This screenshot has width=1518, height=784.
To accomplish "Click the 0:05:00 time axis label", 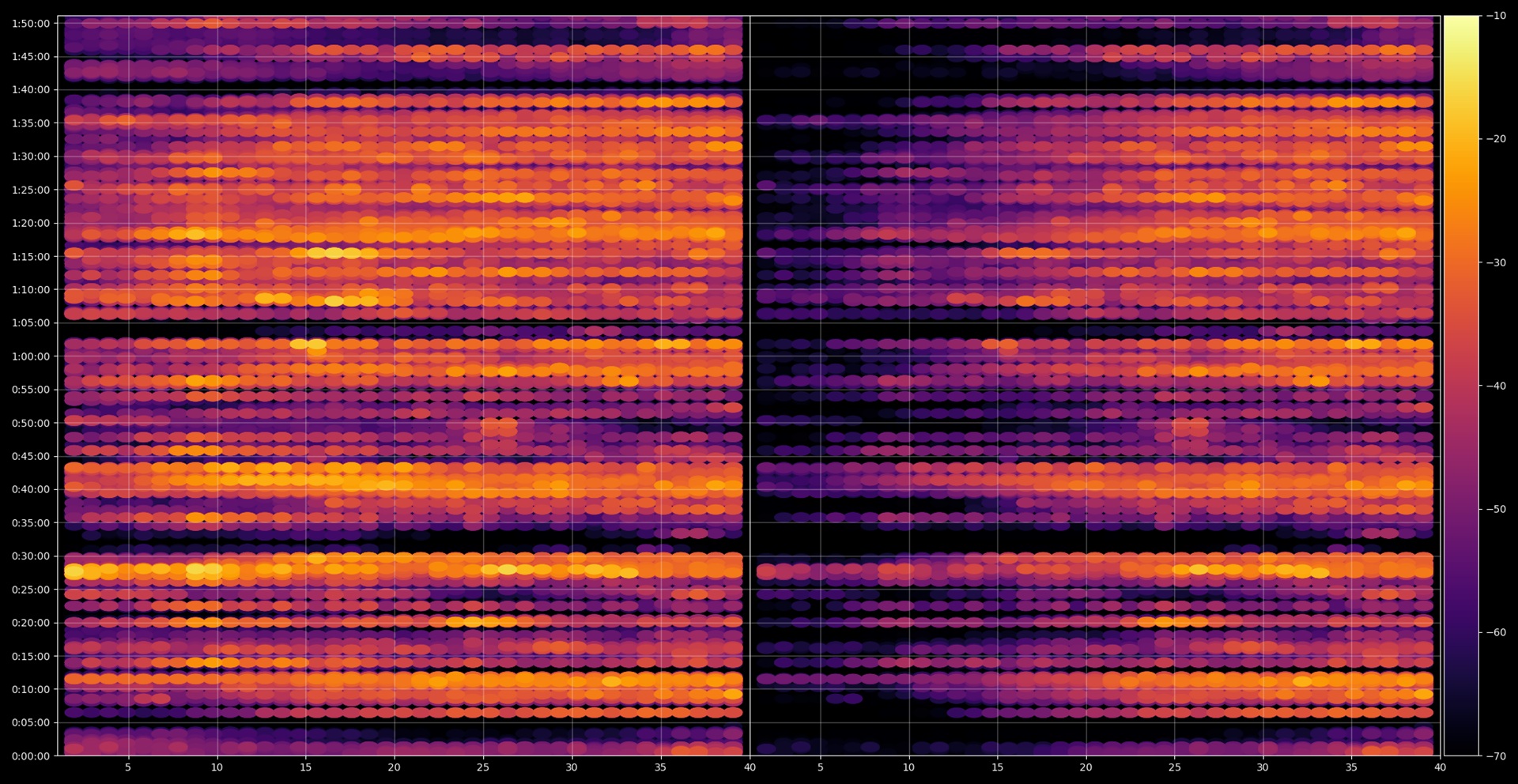I will coord(31,722).
